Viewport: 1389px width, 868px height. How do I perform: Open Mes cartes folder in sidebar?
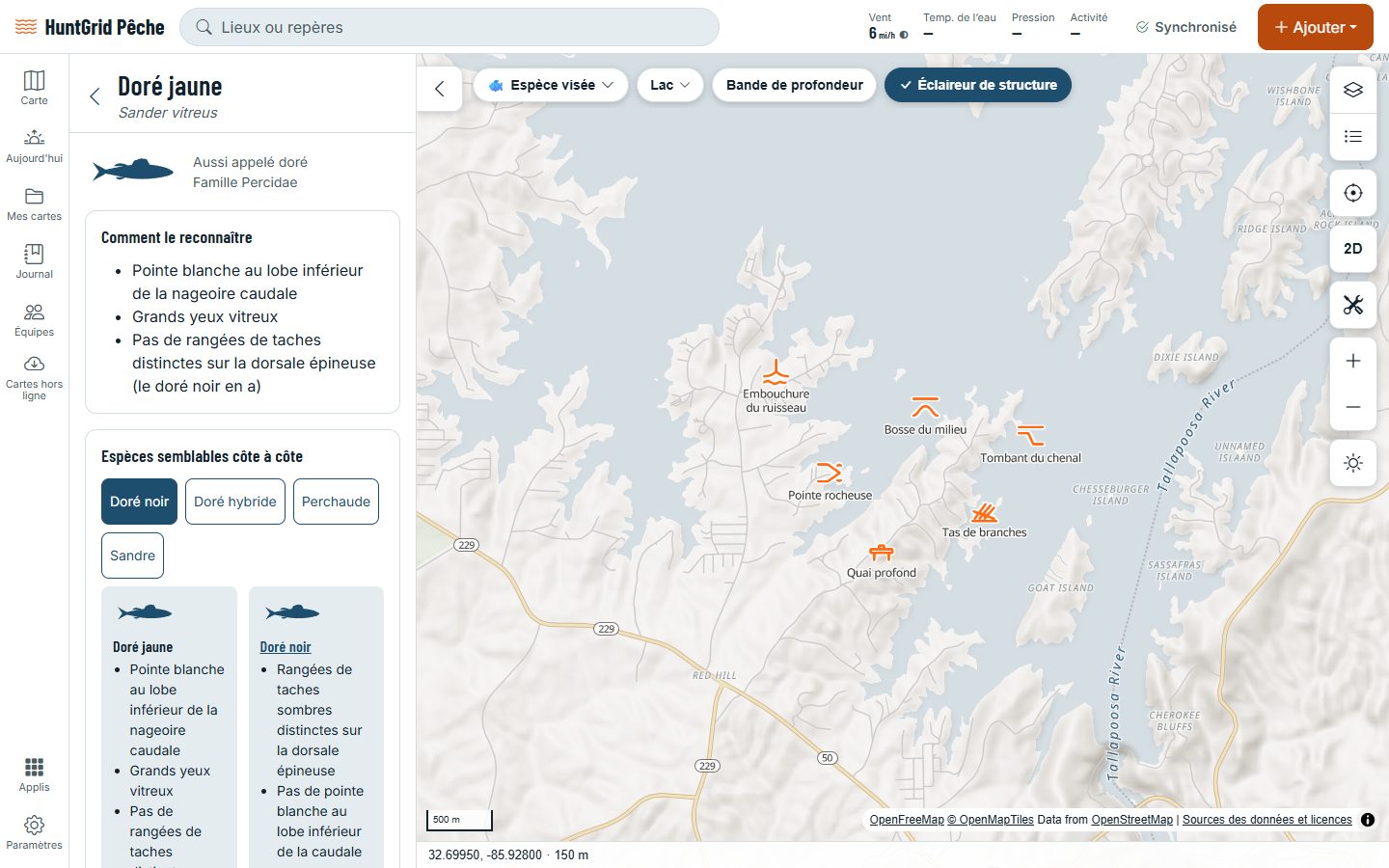coord(34,203)
